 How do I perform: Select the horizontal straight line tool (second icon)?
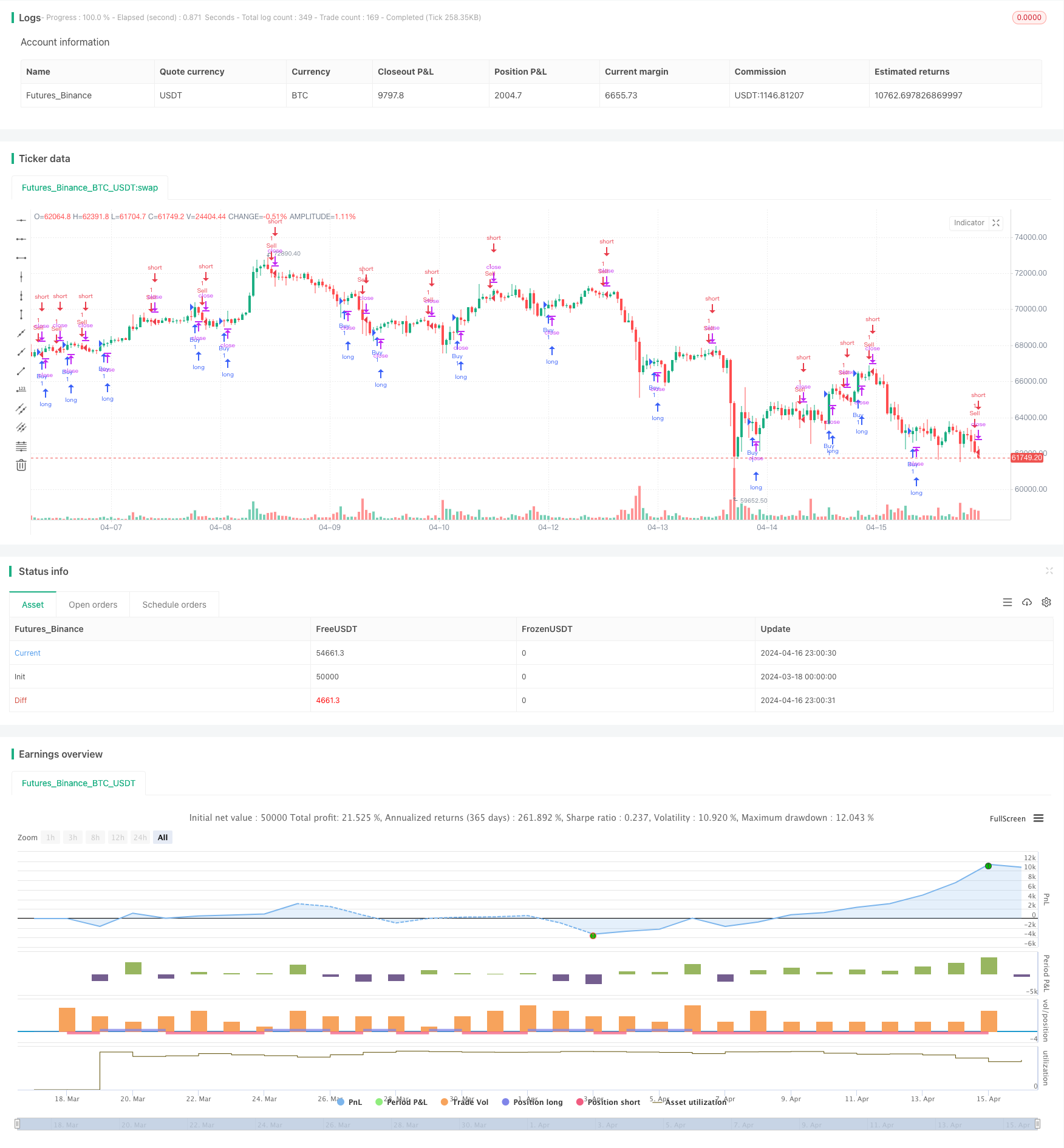pos(21,239)
